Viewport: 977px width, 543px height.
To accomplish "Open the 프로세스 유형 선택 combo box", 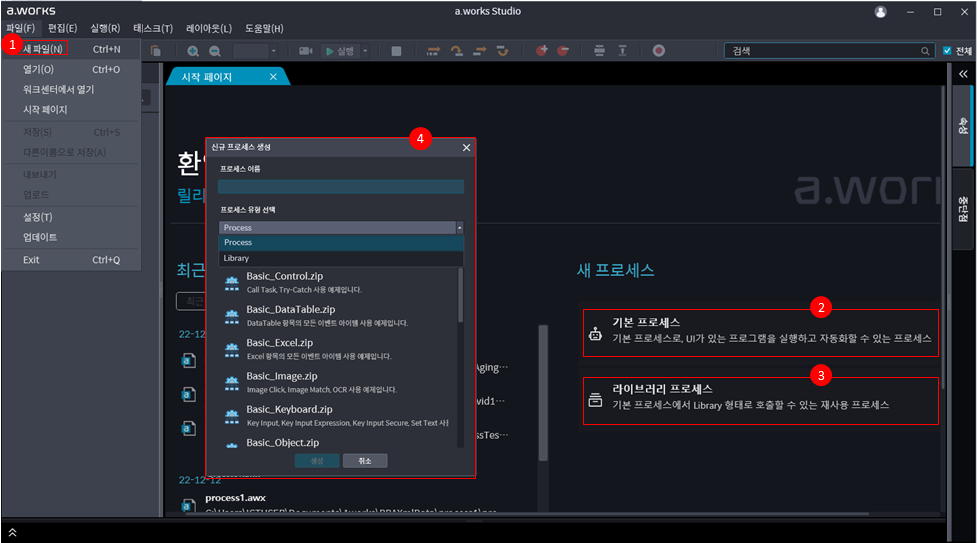I will pos(341,228).
